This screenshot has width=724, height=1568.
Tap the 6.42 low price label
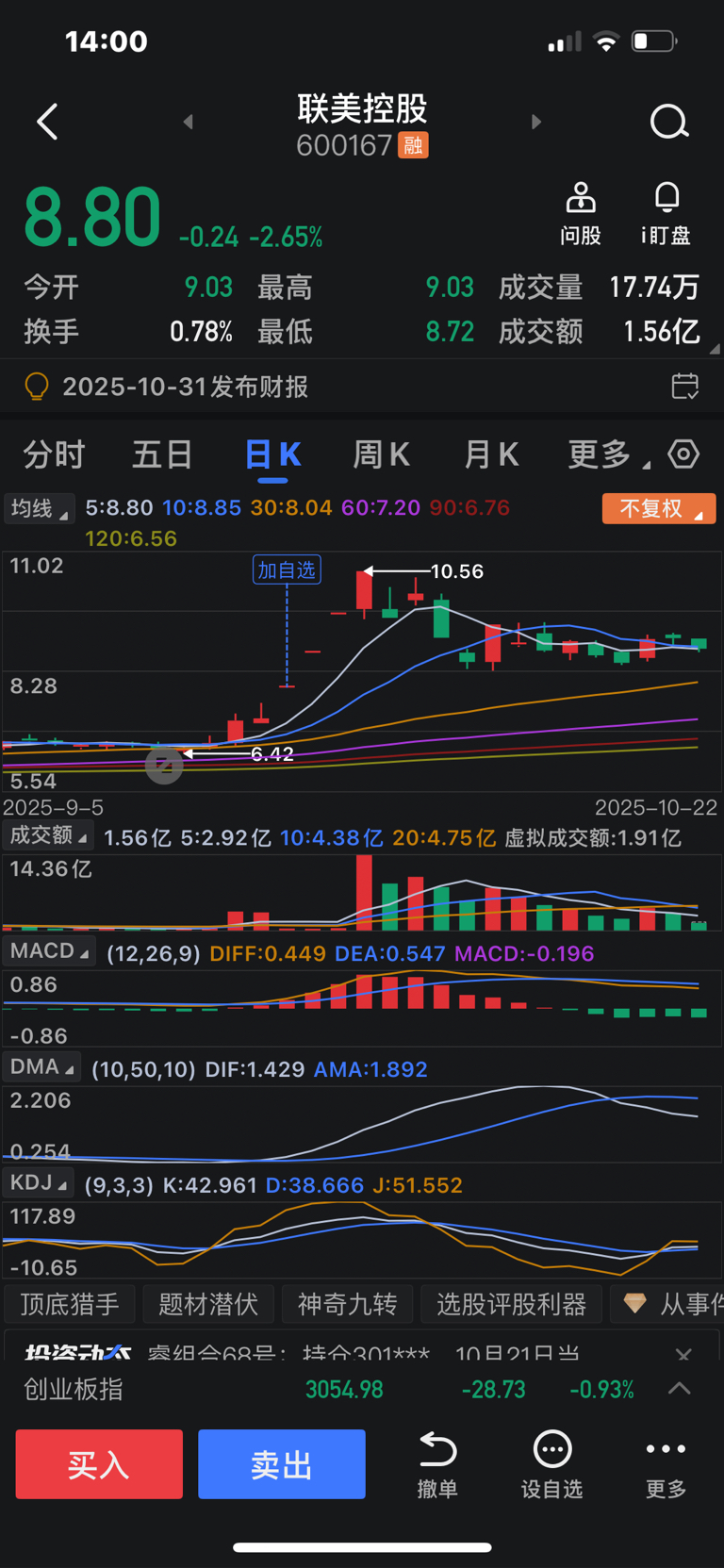(x=272, y=754)
